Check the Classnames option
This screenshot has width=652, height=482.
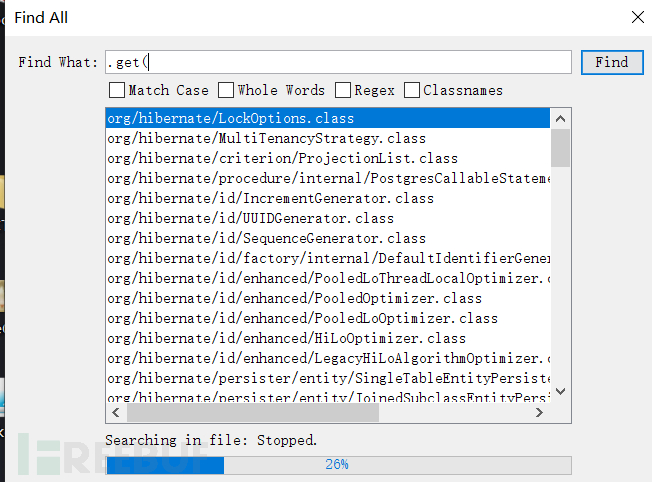[x=412, y=90]
